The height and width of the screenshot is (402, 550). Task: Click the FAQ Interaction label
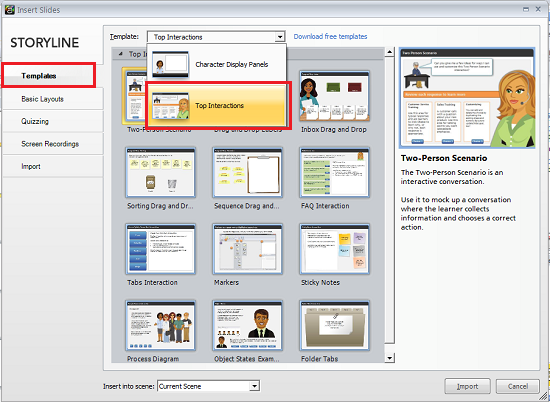click(x=325, y=206)
